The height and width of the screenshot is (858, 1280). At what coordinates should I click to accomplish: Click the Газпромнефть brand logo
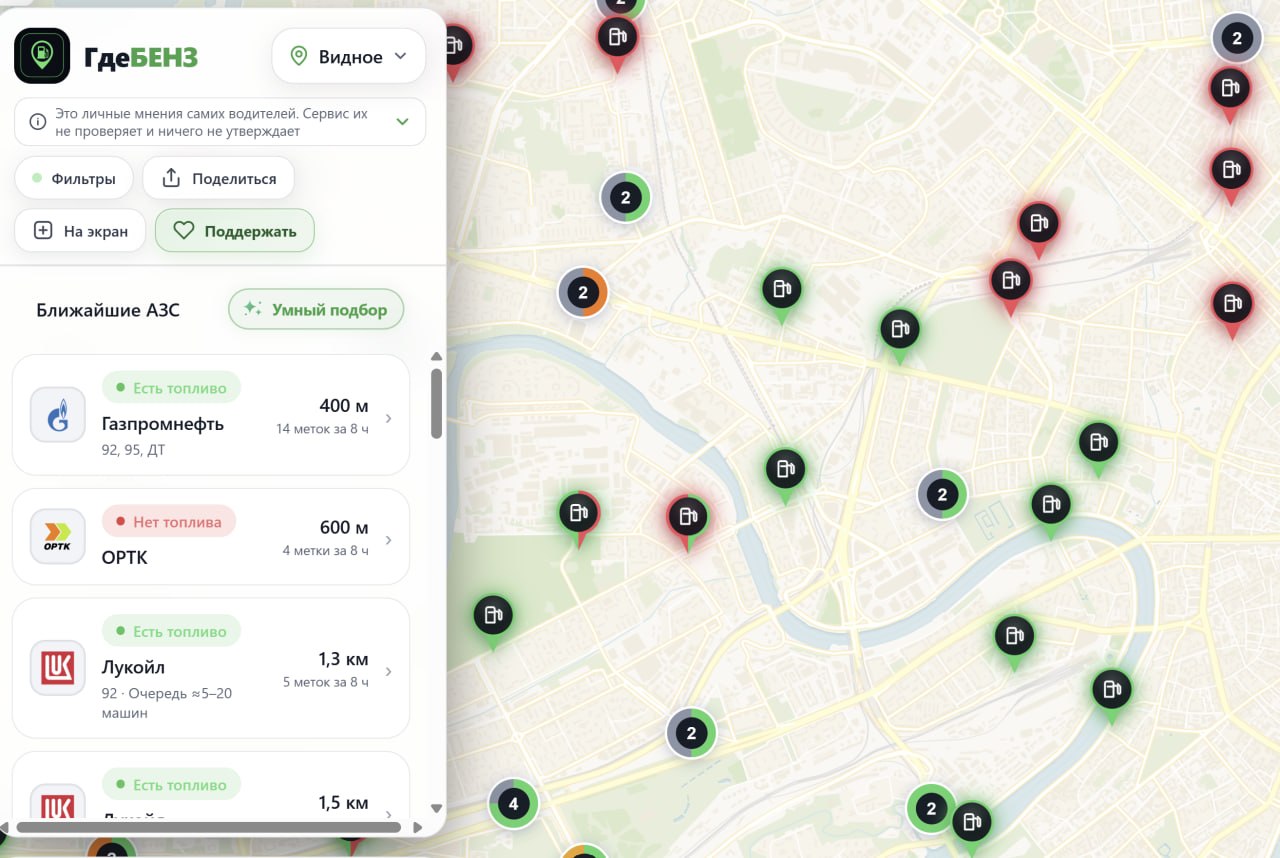(x=58, y=415)
